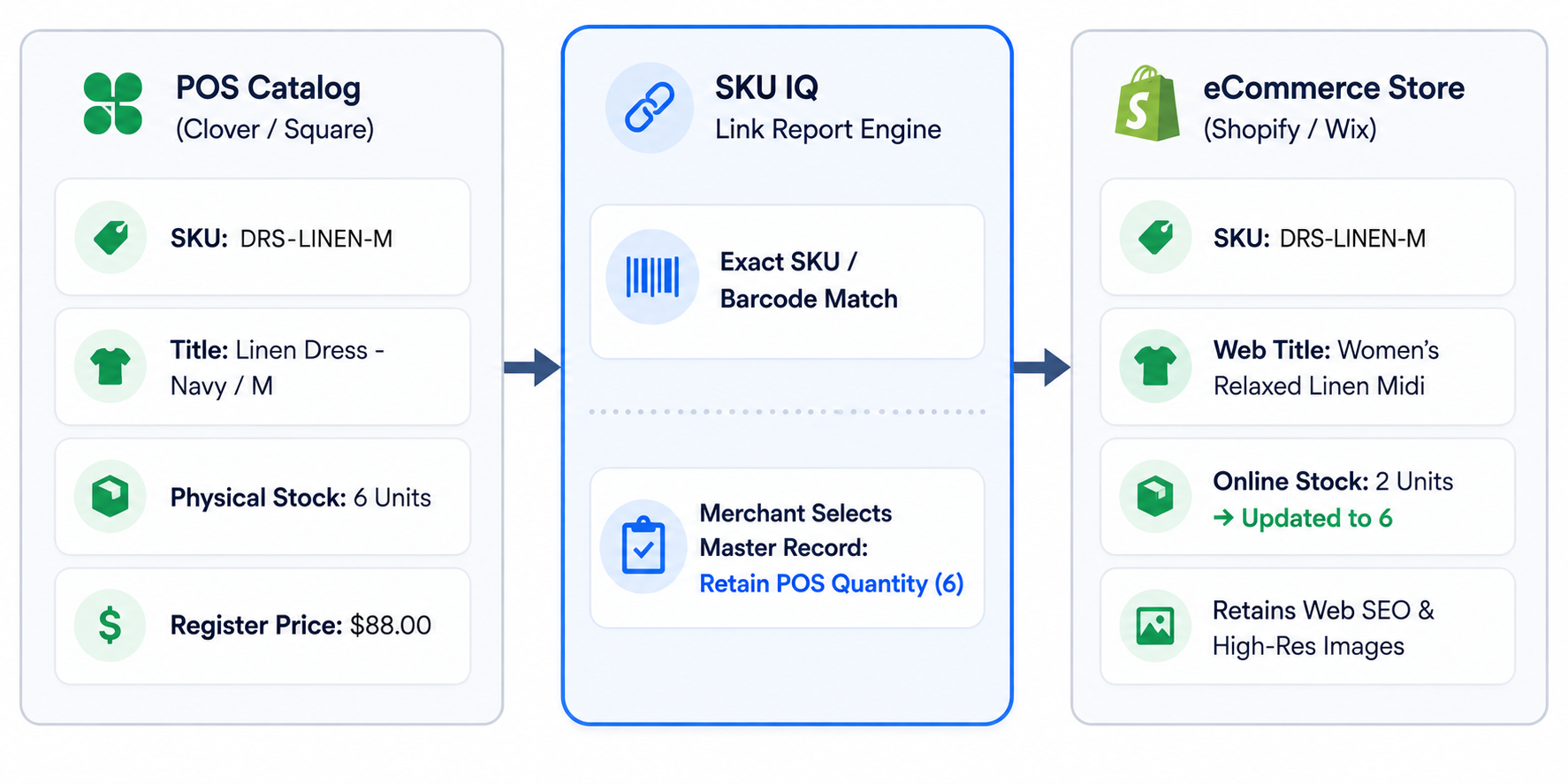Click the tag icon beside POS SKU
Screen dimensions: 1568x784
tap(111, 238)
